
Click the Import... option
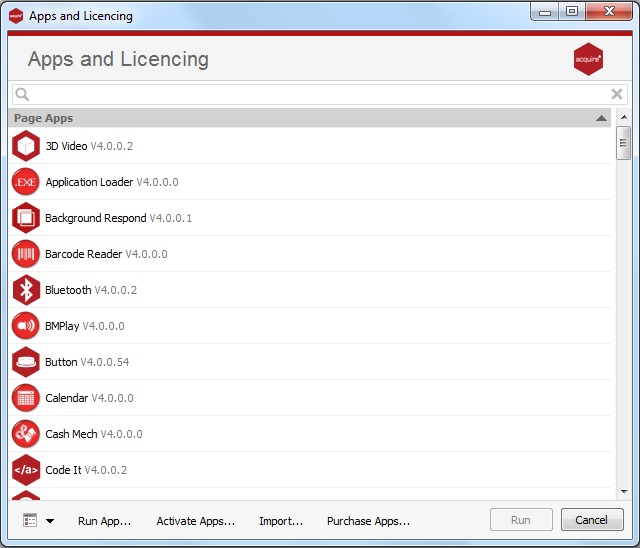[x=281, y=521]
